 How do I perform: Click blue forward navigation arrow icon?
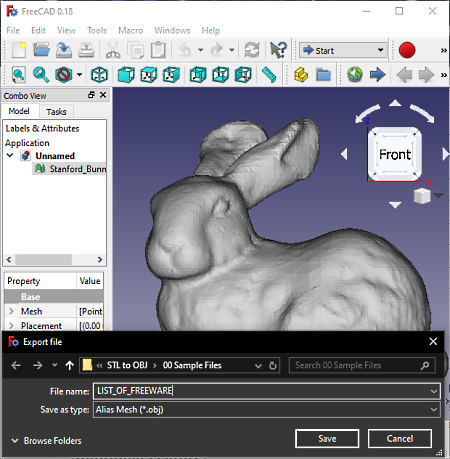tap(377, 75)
